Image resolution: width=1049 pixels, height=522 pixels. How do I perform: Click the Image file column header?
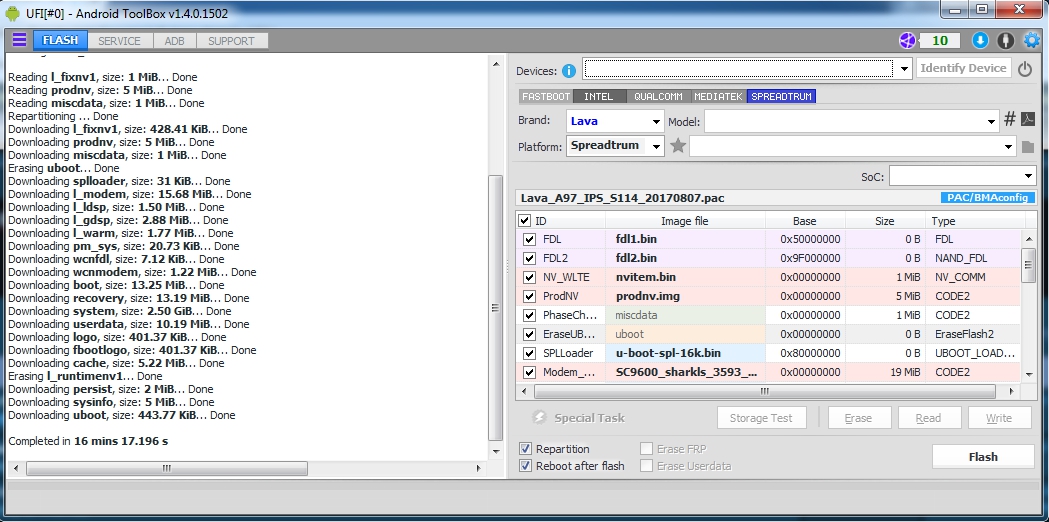coord(684,221)
